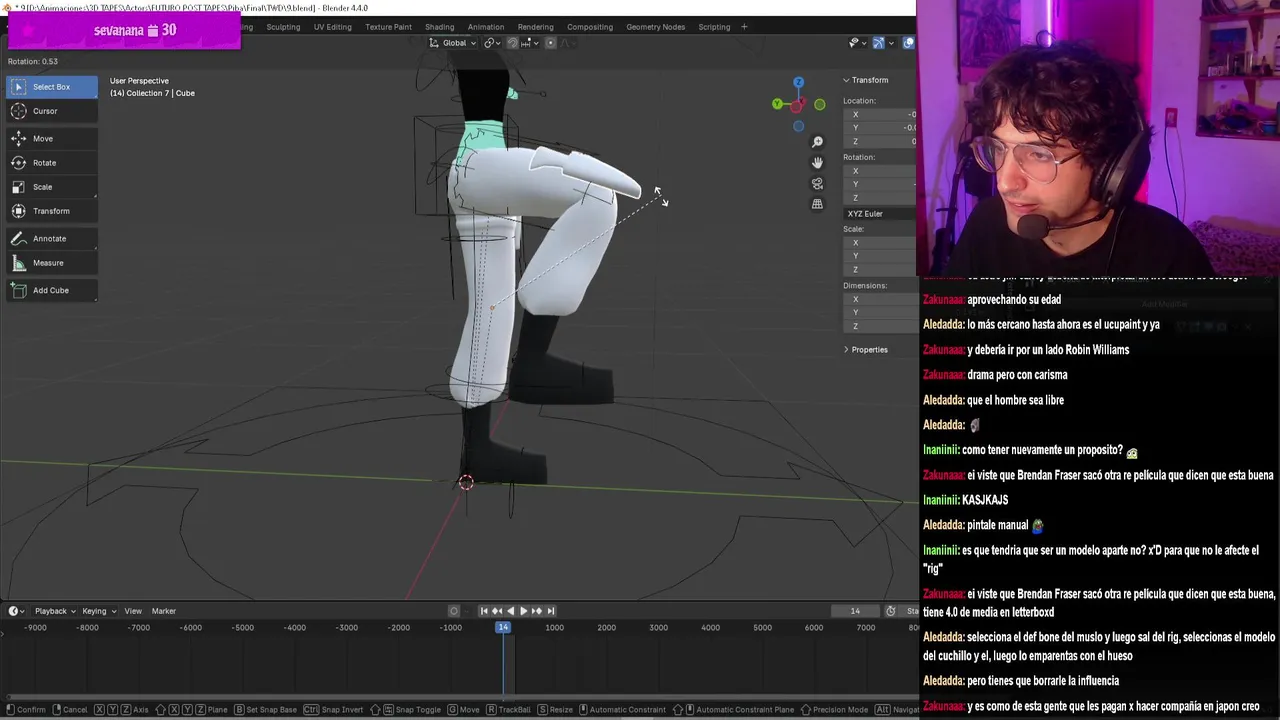Play animation in reverse
1280x720 pixels.
[510, 611]
